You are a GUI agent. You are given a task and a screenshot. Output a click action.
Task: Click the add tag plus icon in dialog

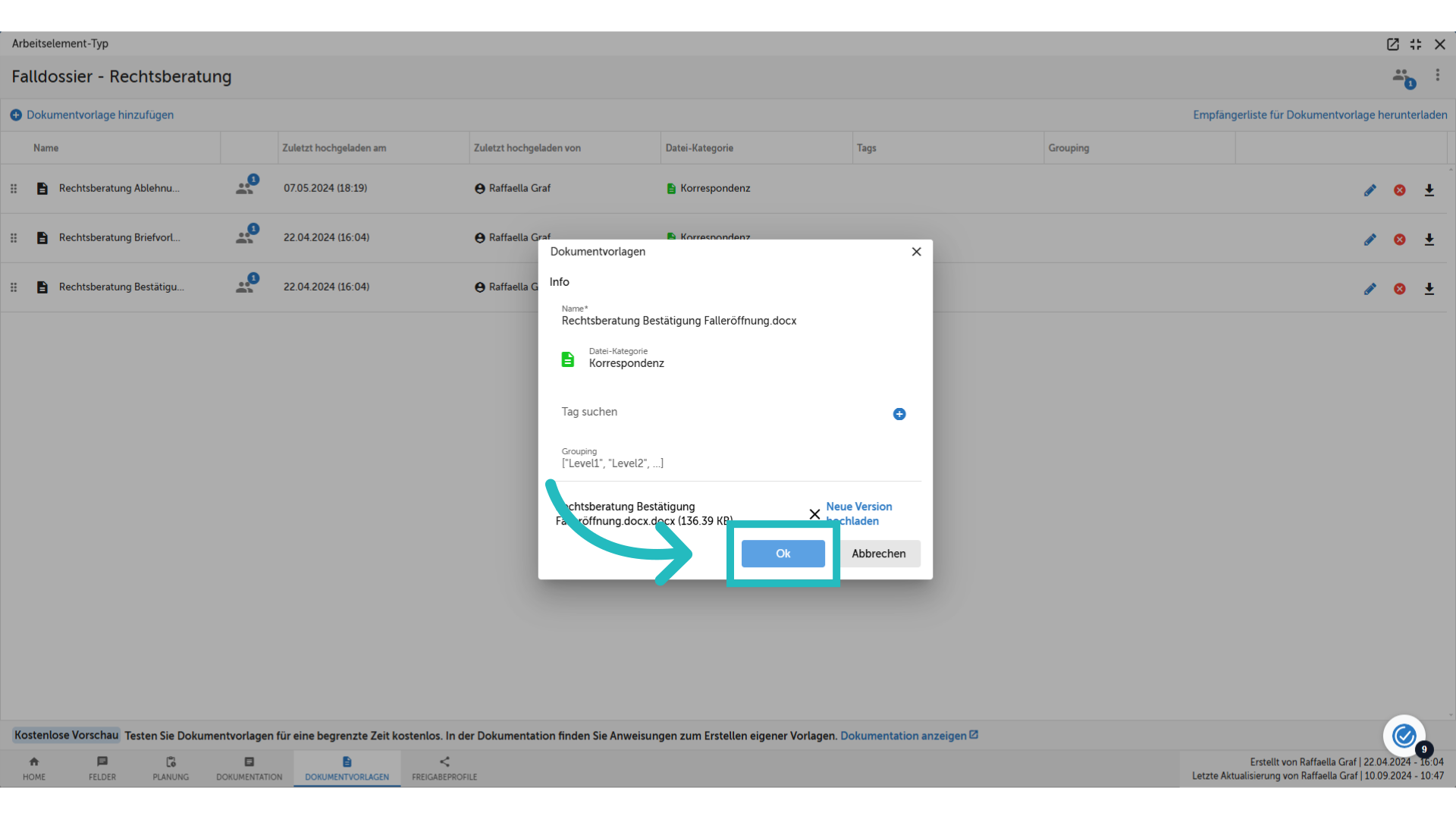897,413
